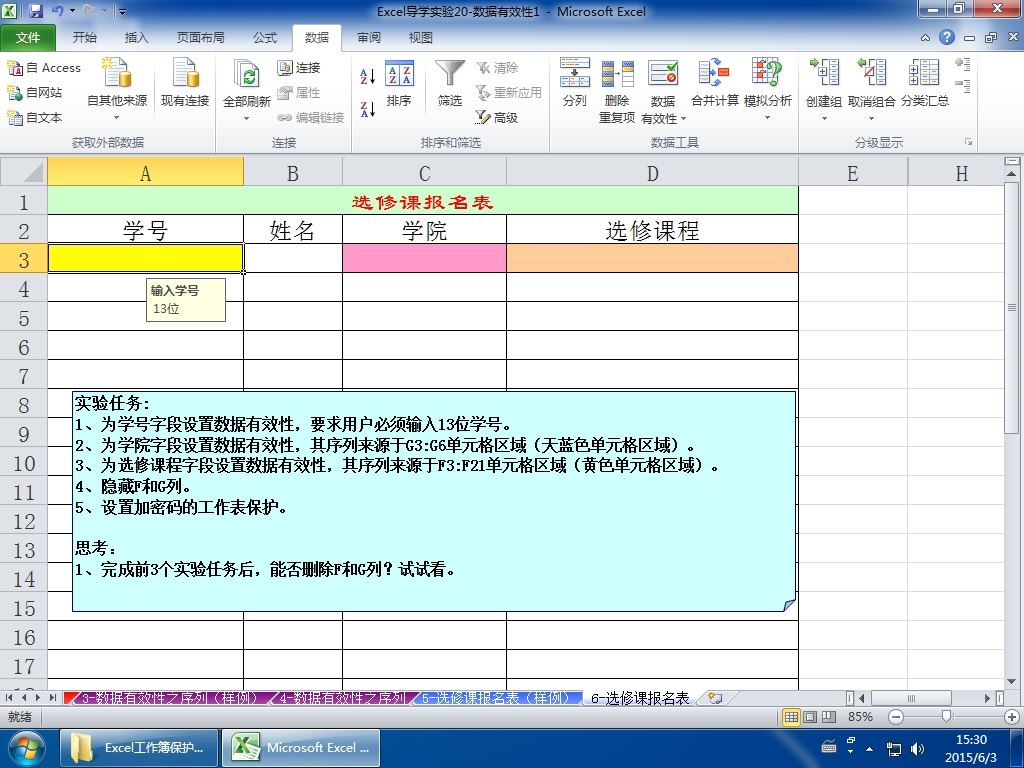Open Excel Help question mark

[947, 37]
